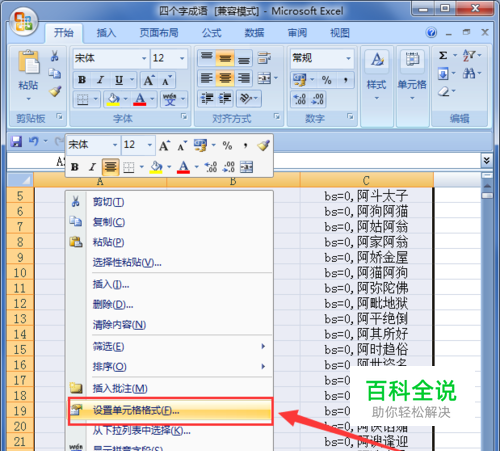The width and height of the screenshot is (500, 451).
Task: Apply comma style in ribbon number group
Action: pos(346,80)
